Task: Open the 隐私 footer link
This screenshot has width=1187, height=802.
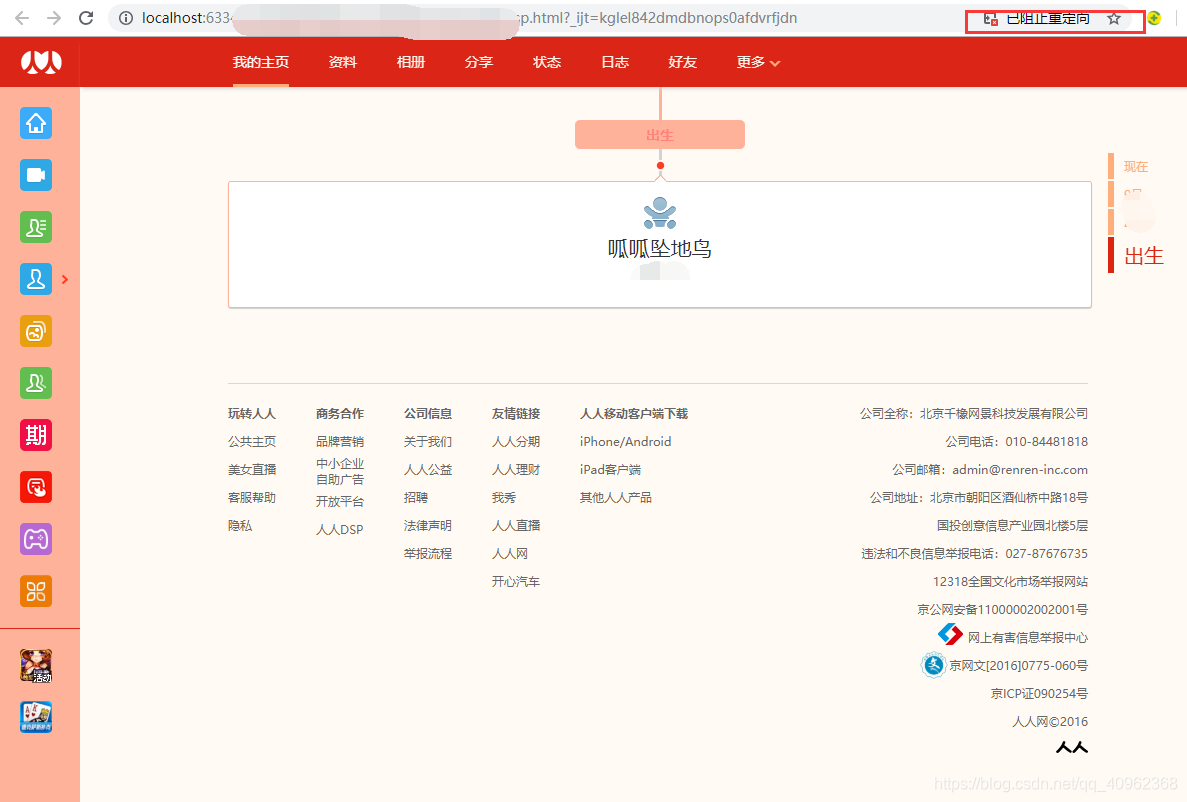Action: point(240,526)
